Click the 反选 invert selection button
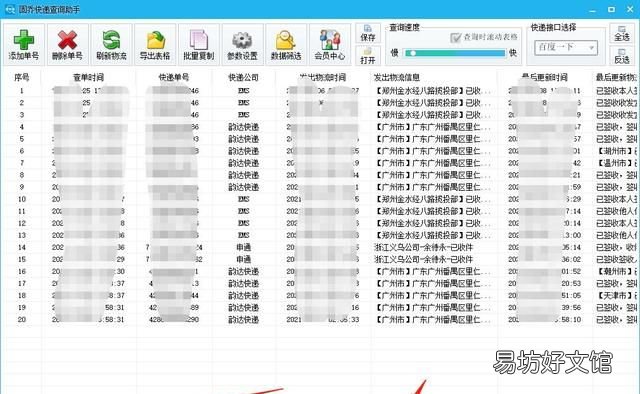640x394 pixels. coord(622,56)
